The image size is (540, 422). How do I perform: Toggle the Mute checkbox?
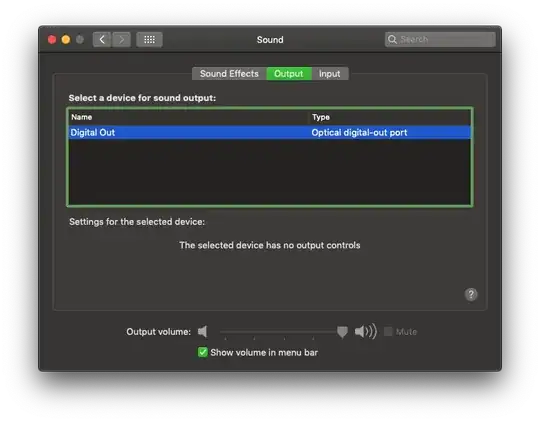[388, 331]
